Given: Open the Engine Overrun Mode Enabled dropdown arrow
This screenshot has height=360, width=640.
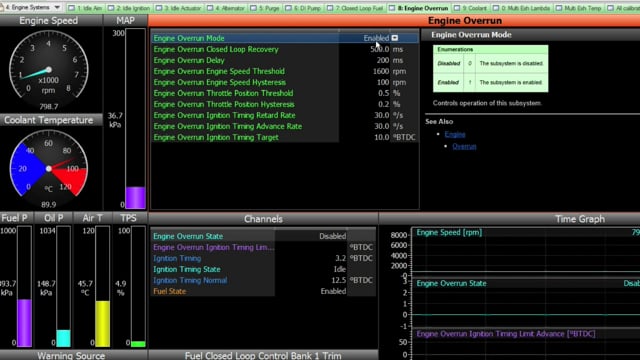Looking at the screenshot, I should tap(395, 38).
